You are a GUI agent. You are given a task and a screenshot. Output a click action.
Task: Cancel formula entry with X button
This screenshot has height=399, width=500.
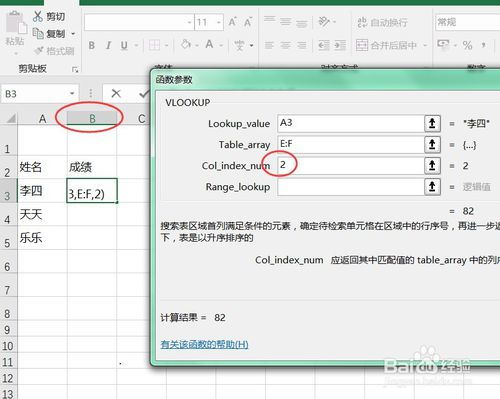click(116, 93)
